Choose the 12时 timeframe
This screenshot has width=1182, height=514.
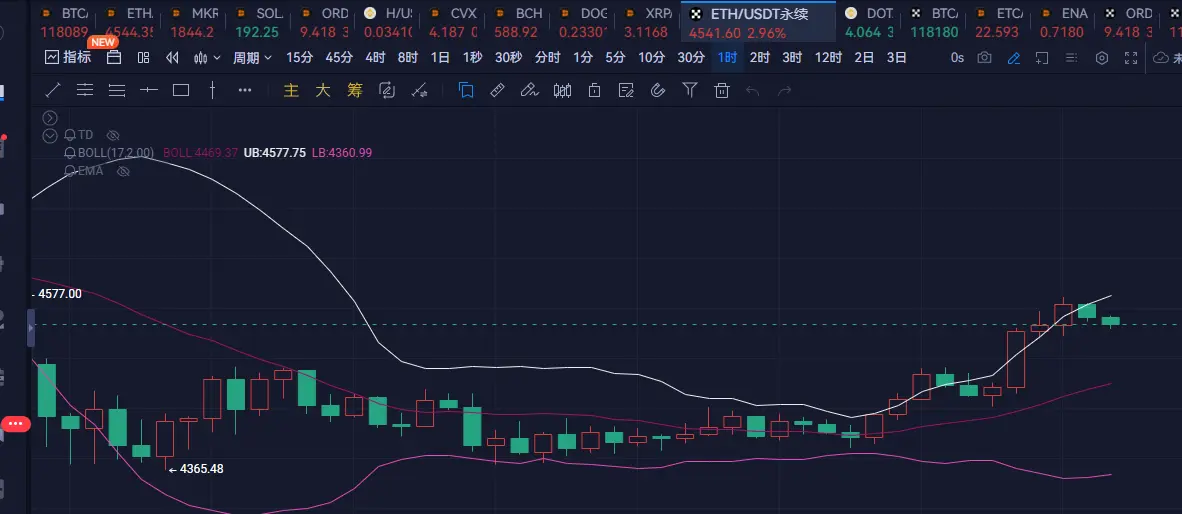(828, 57)
